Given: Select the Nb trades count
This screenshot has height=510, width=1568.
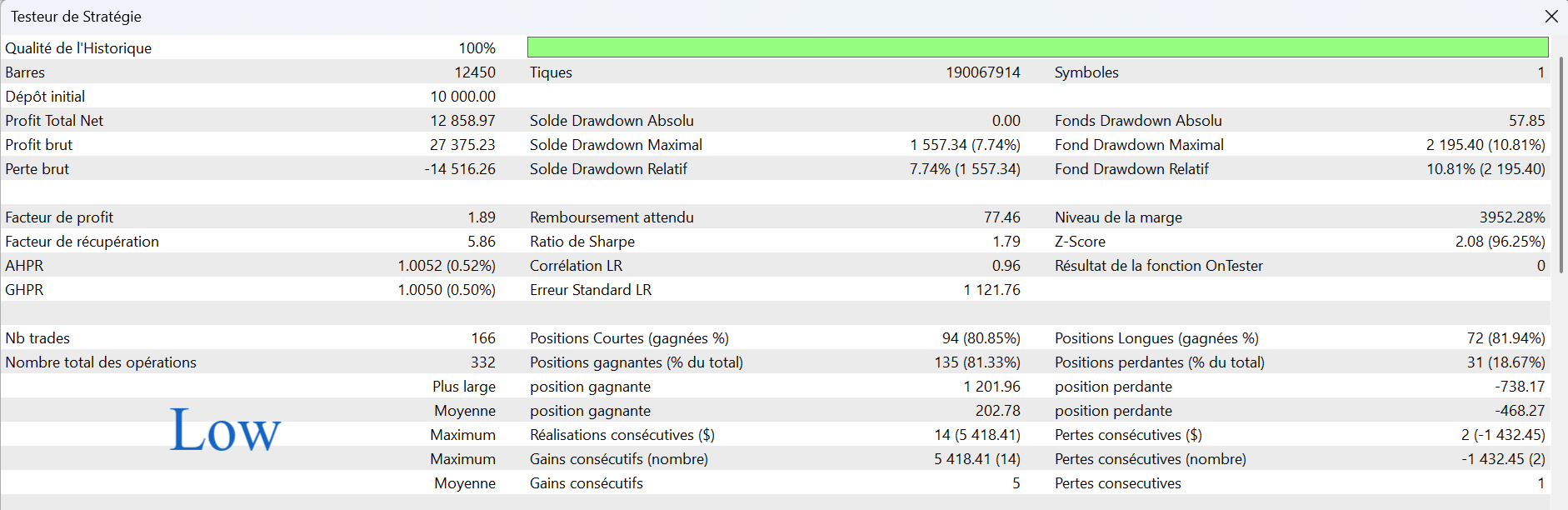Looking at the screenshot, I should tap(483, 338).
